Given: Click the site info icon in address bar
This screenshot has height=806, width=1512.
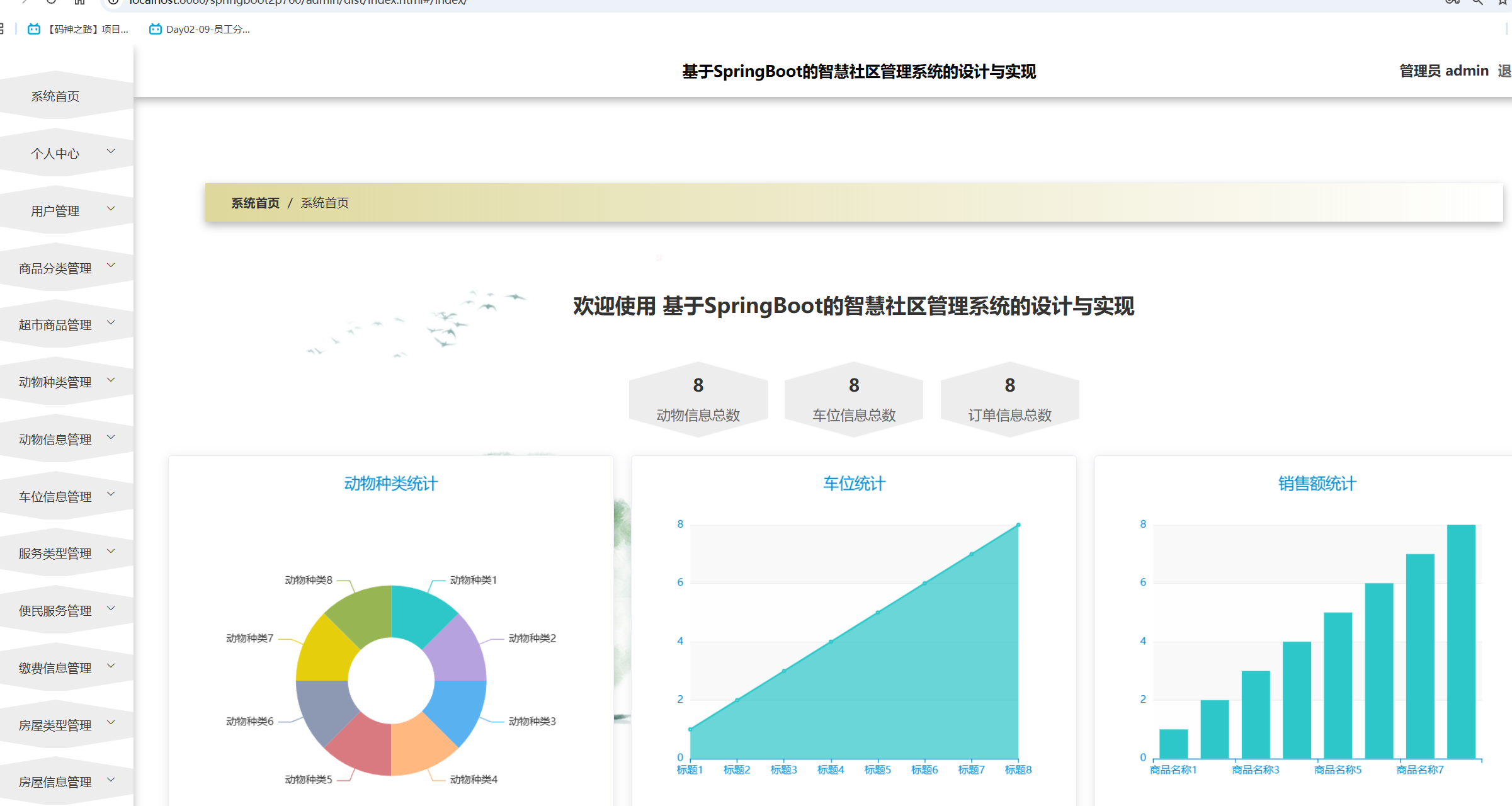Looking at the screenshot, I should [114, 2].
